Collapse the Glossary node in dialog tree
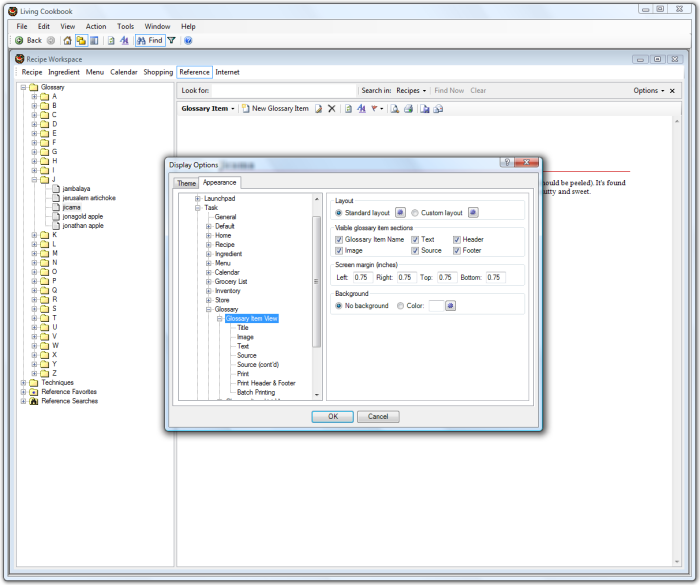 pyautogui.click(x=208, y=309)
